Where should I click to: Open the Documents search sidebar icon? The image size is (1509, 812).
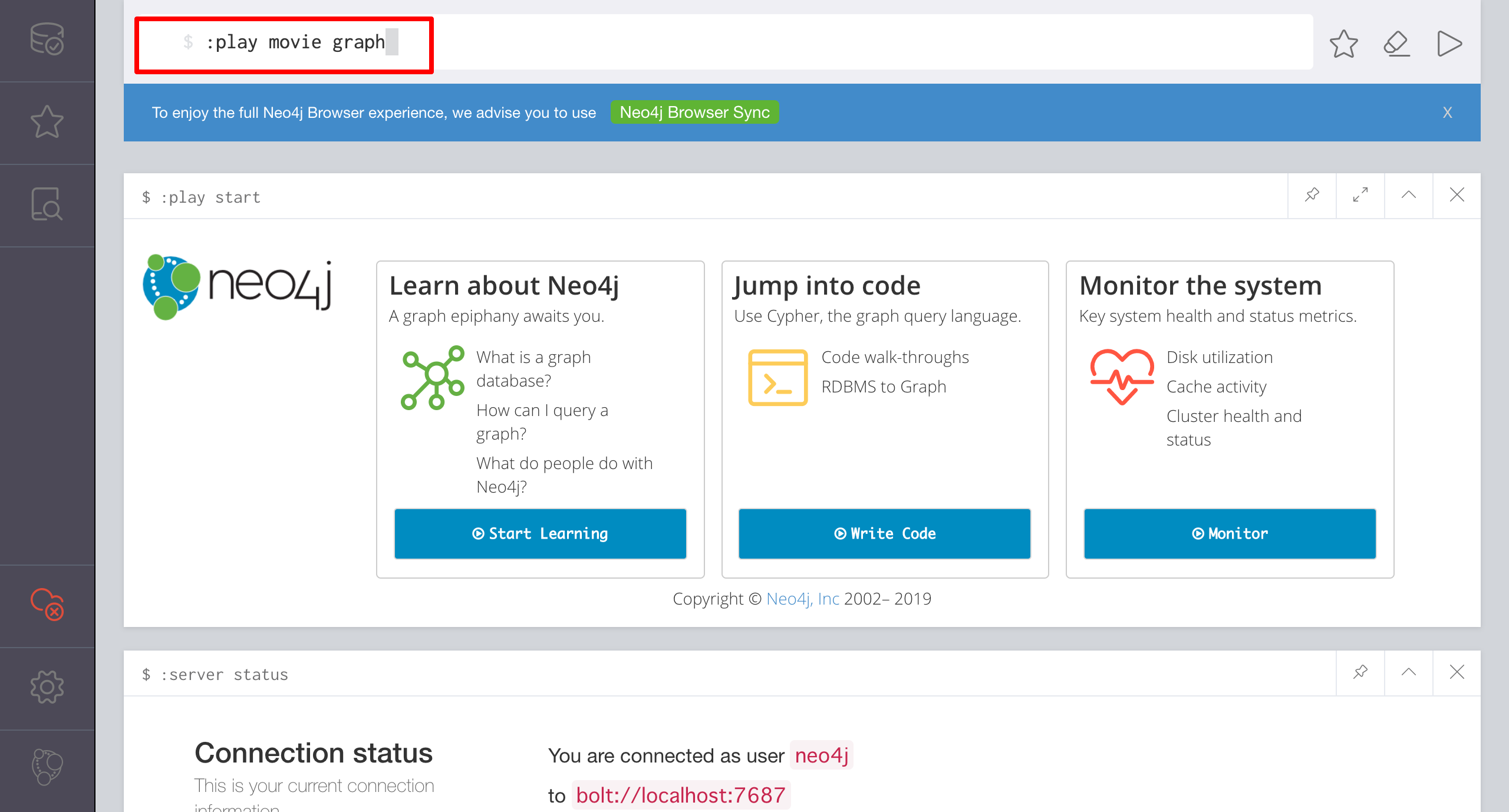(x=47, y=204)
